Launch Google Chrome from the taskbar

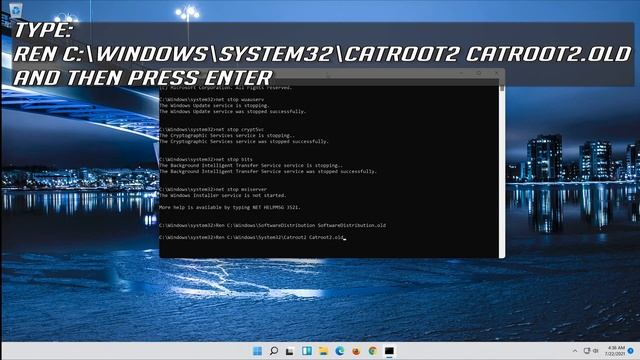pos(372,351)
